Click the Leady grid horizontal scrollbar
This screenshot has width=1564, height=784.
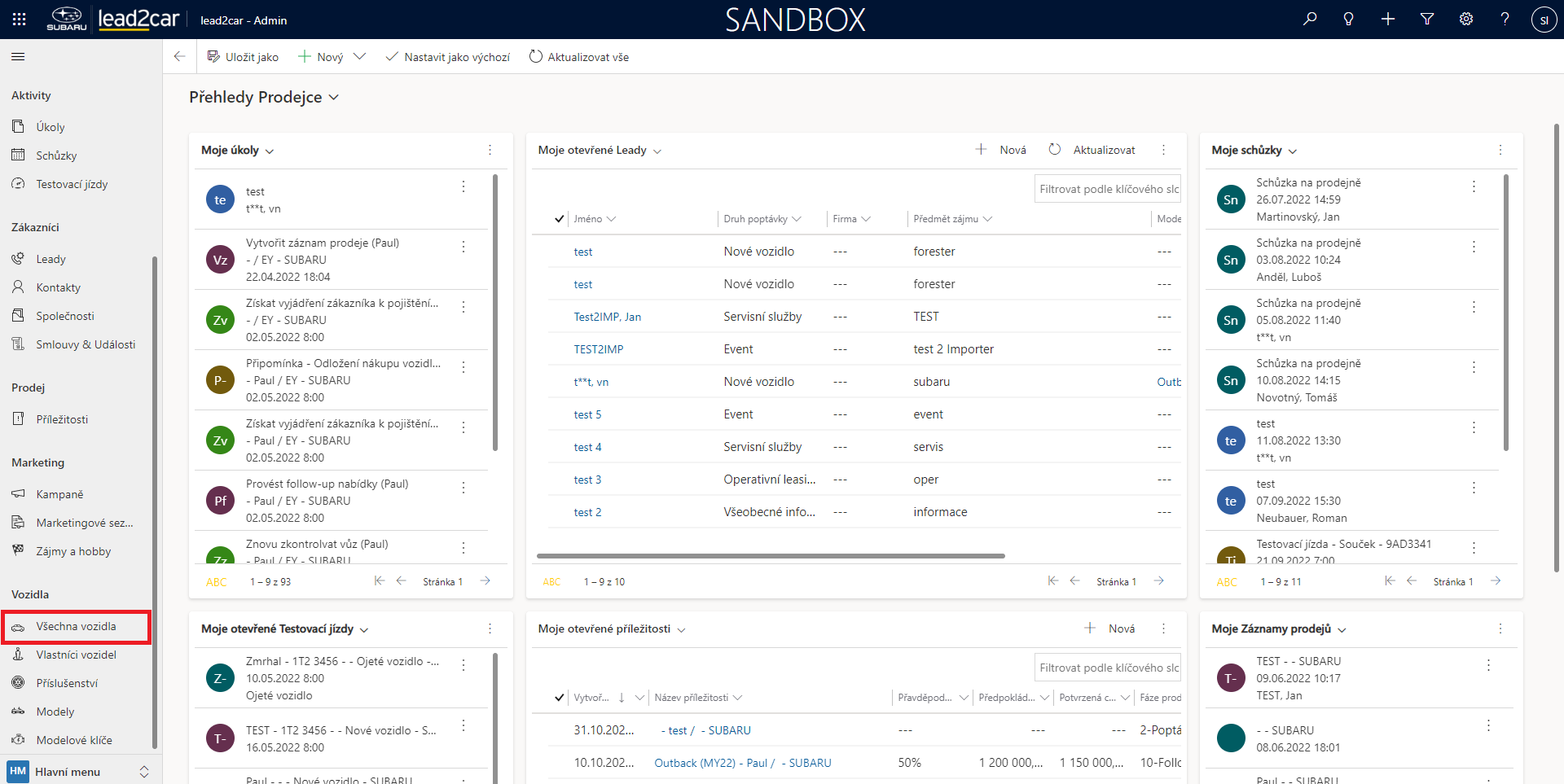(771, 556)
